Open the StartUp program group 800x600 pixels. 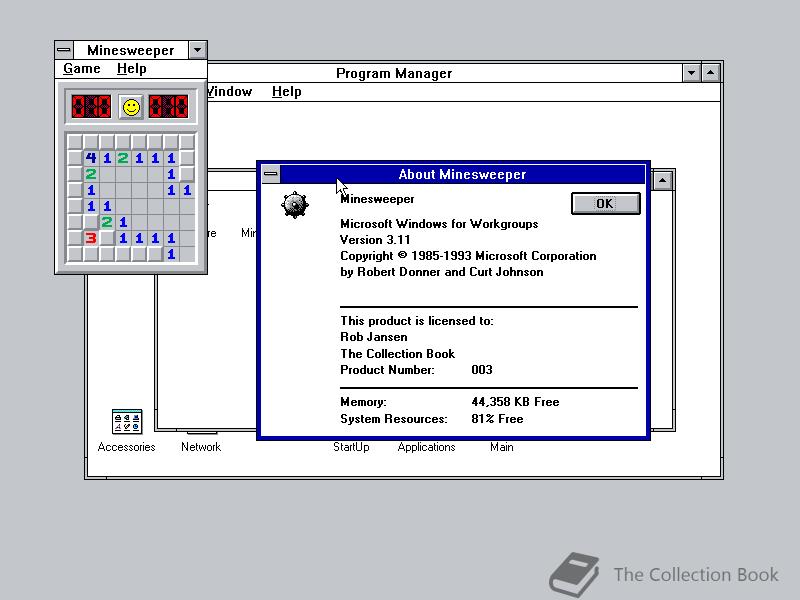[351, 447]
